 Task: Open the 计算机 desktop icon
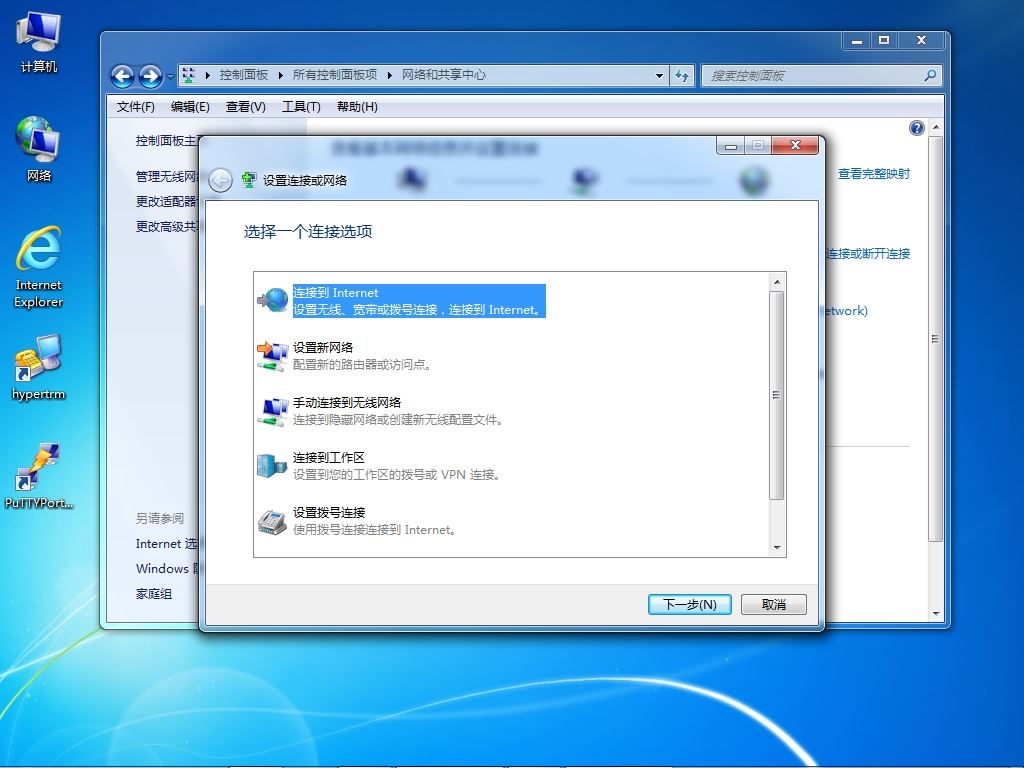(x=39, y=42)
